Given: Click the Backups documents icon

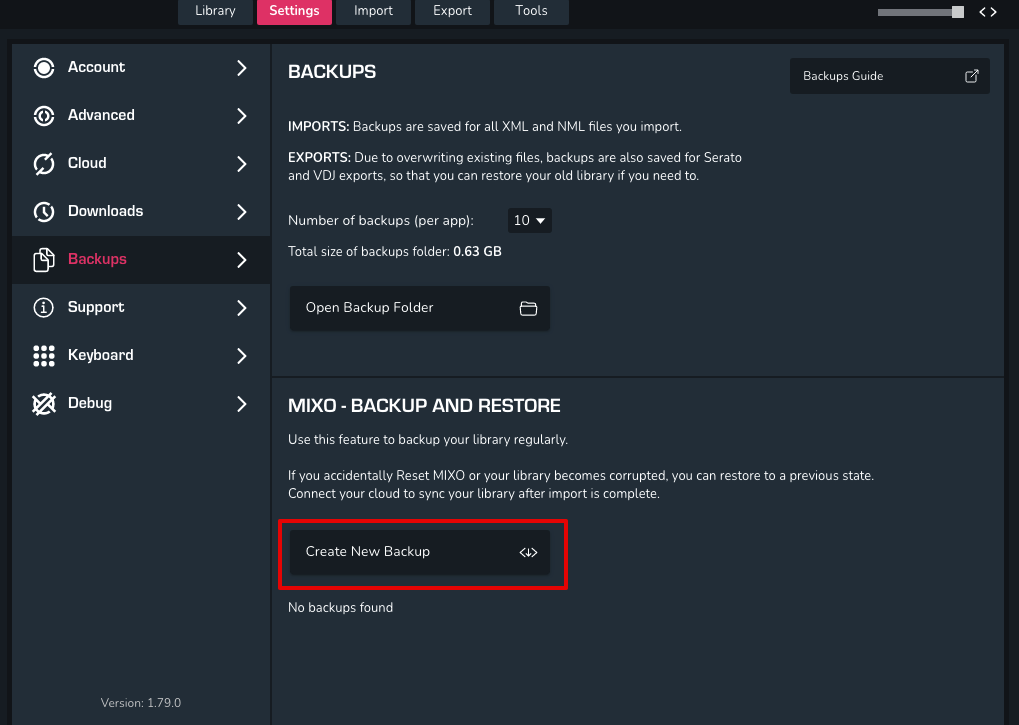Looking at the screenshot, I should (44, 260).
